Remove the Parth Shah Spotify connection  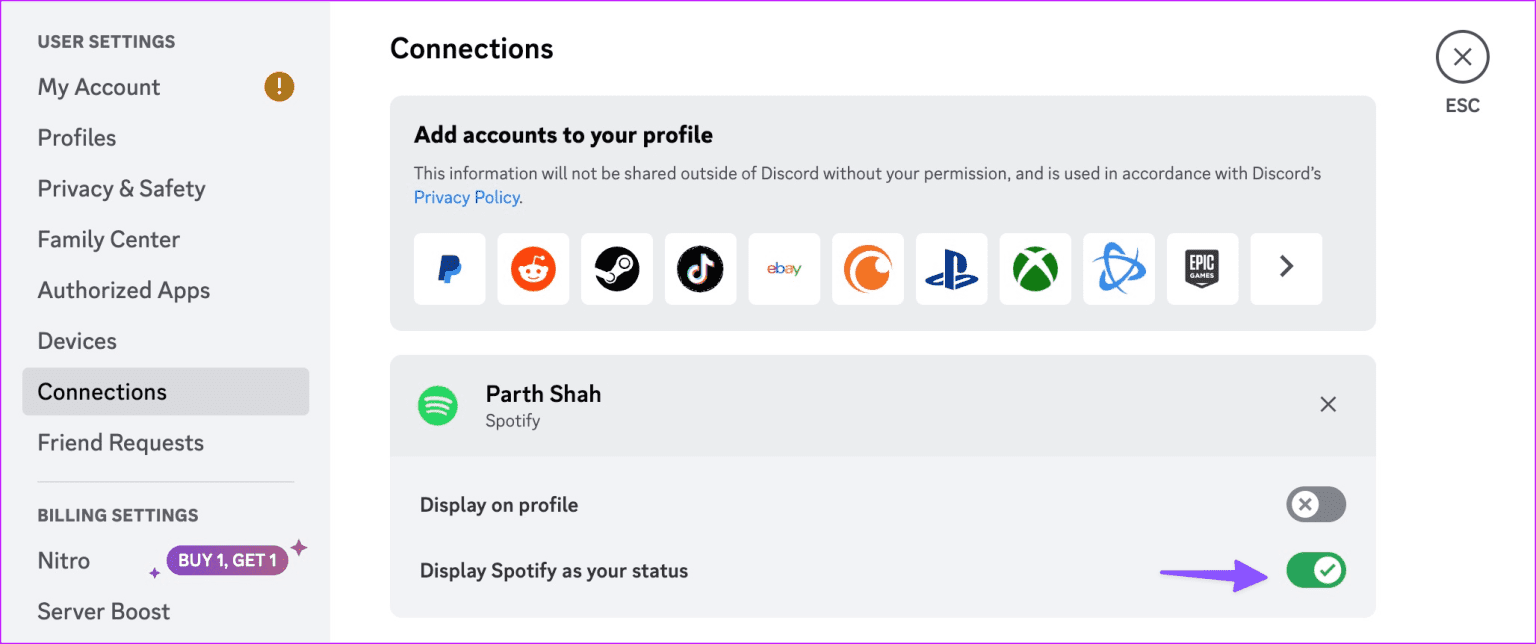coord(1328,404)
